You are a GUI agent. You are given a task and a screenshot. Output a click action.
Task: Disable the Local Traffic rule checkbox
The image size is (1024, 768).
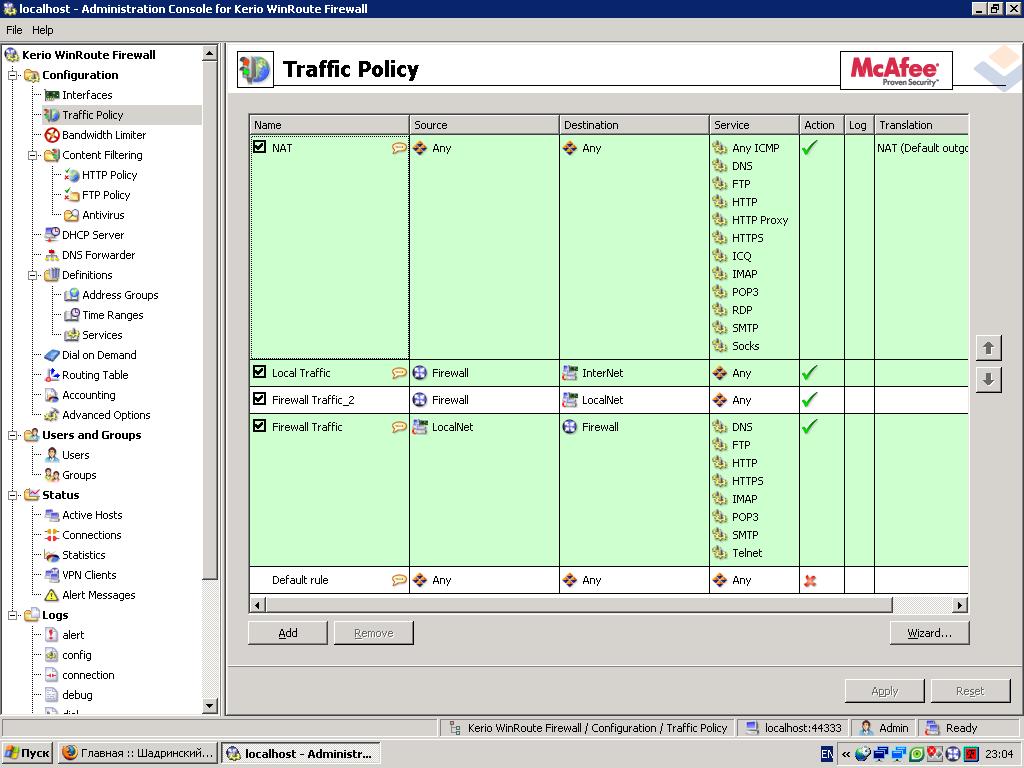(259, 372)
